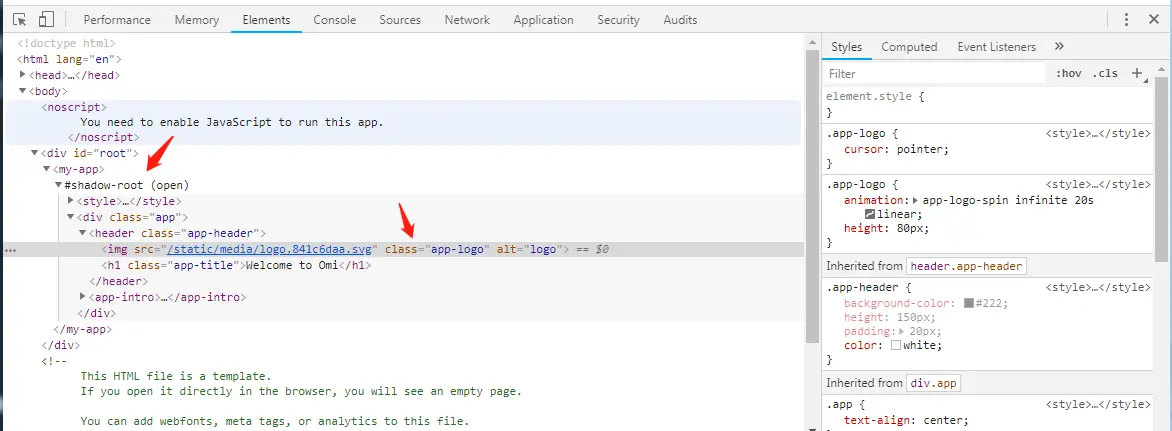This screenshot has height=431, width=1172.
Task: Click the ellipsis beside the selected img row
Action: click(x=10, y=249)
